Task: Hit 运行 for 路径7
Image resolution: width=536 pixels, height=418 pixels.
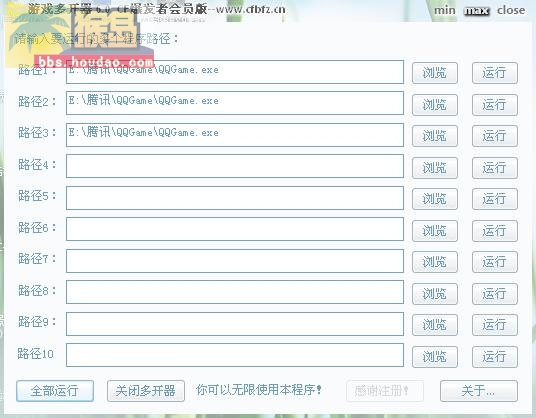Action: (x=495, y=262)
